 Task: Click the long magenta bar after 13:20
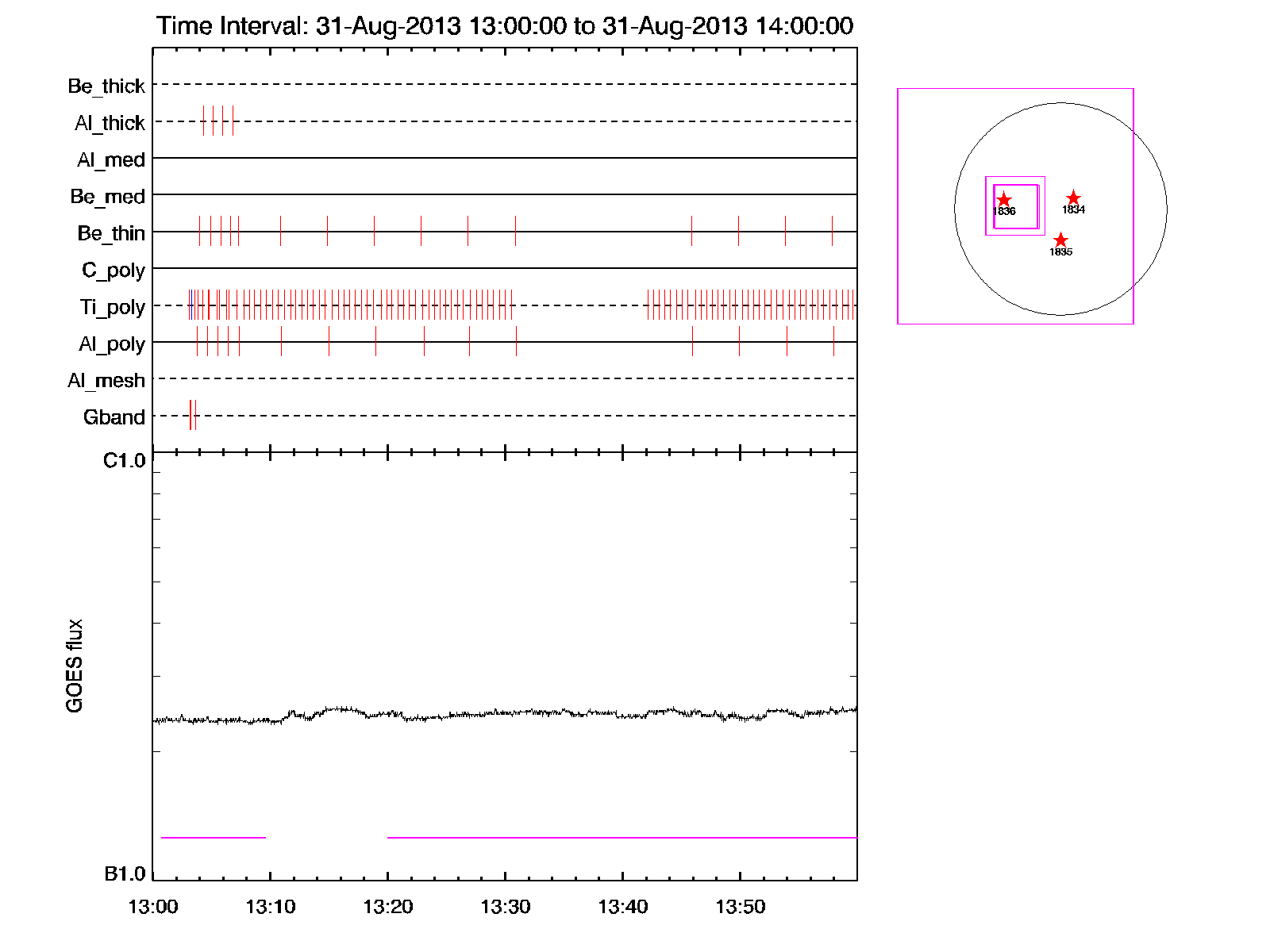coord(622,837)
